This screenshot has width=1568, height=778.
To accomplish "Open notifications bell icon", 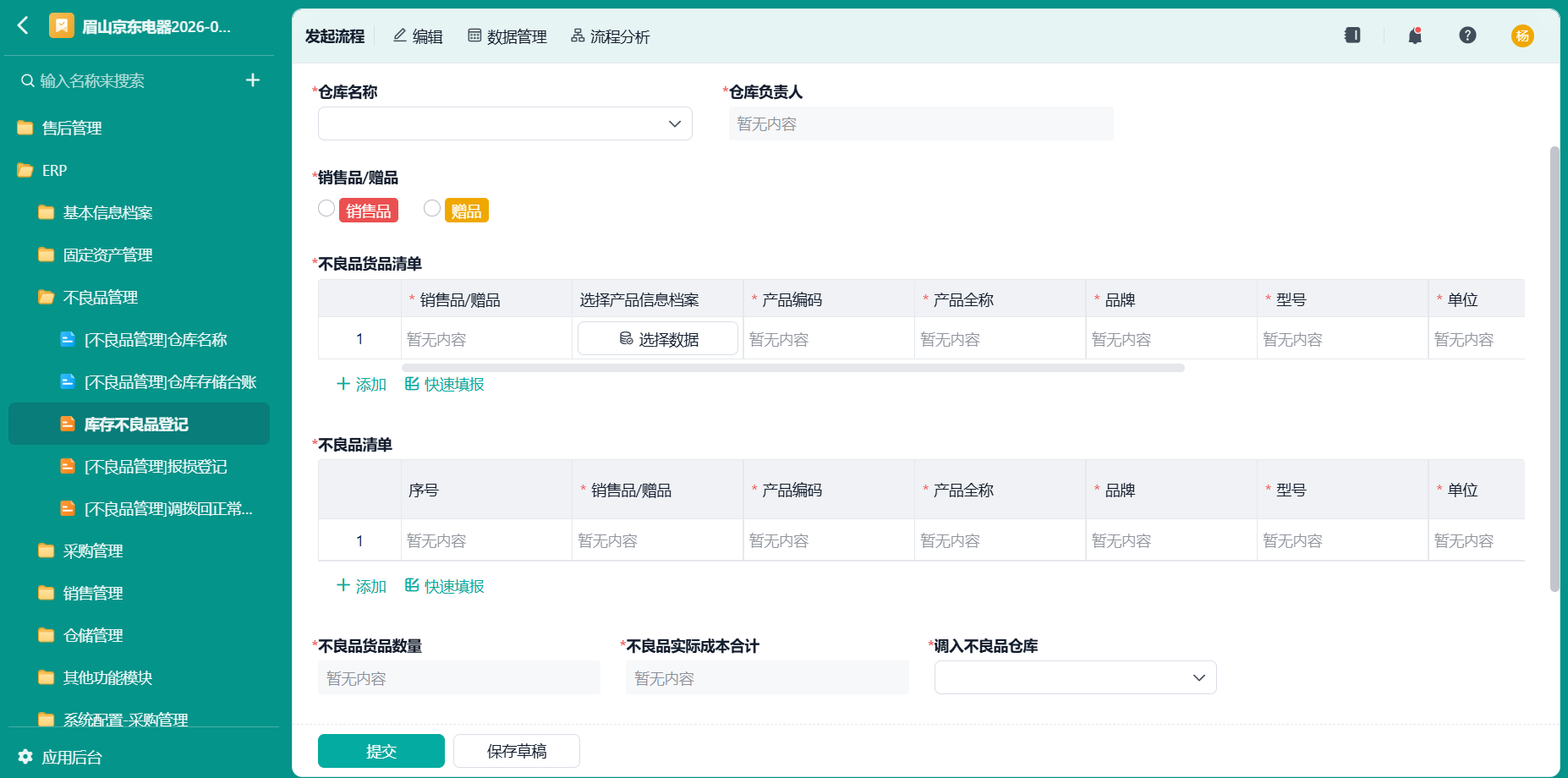I will (x=1415, y=36).
